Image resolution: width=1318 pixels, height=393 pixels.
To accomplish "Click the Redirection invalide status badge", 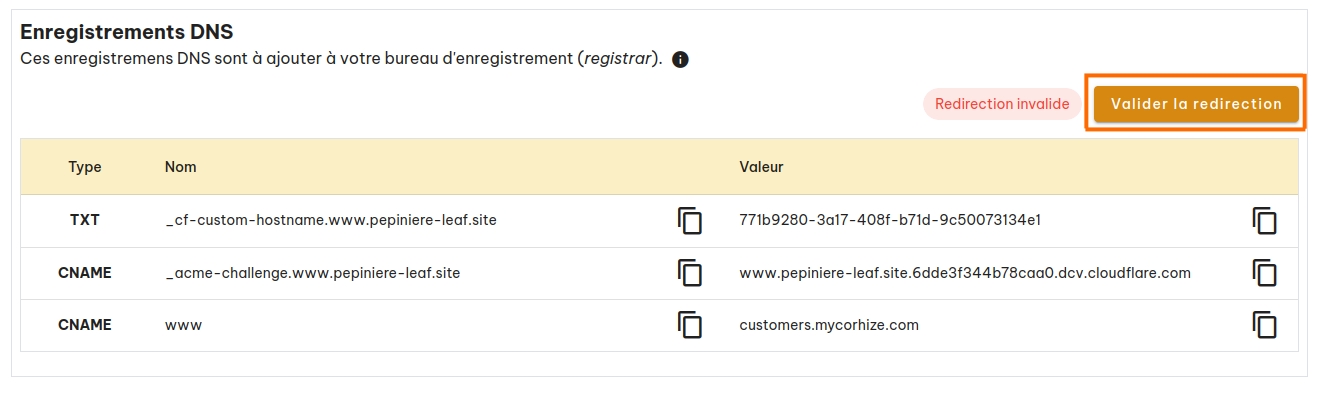I will point(1002,104).
